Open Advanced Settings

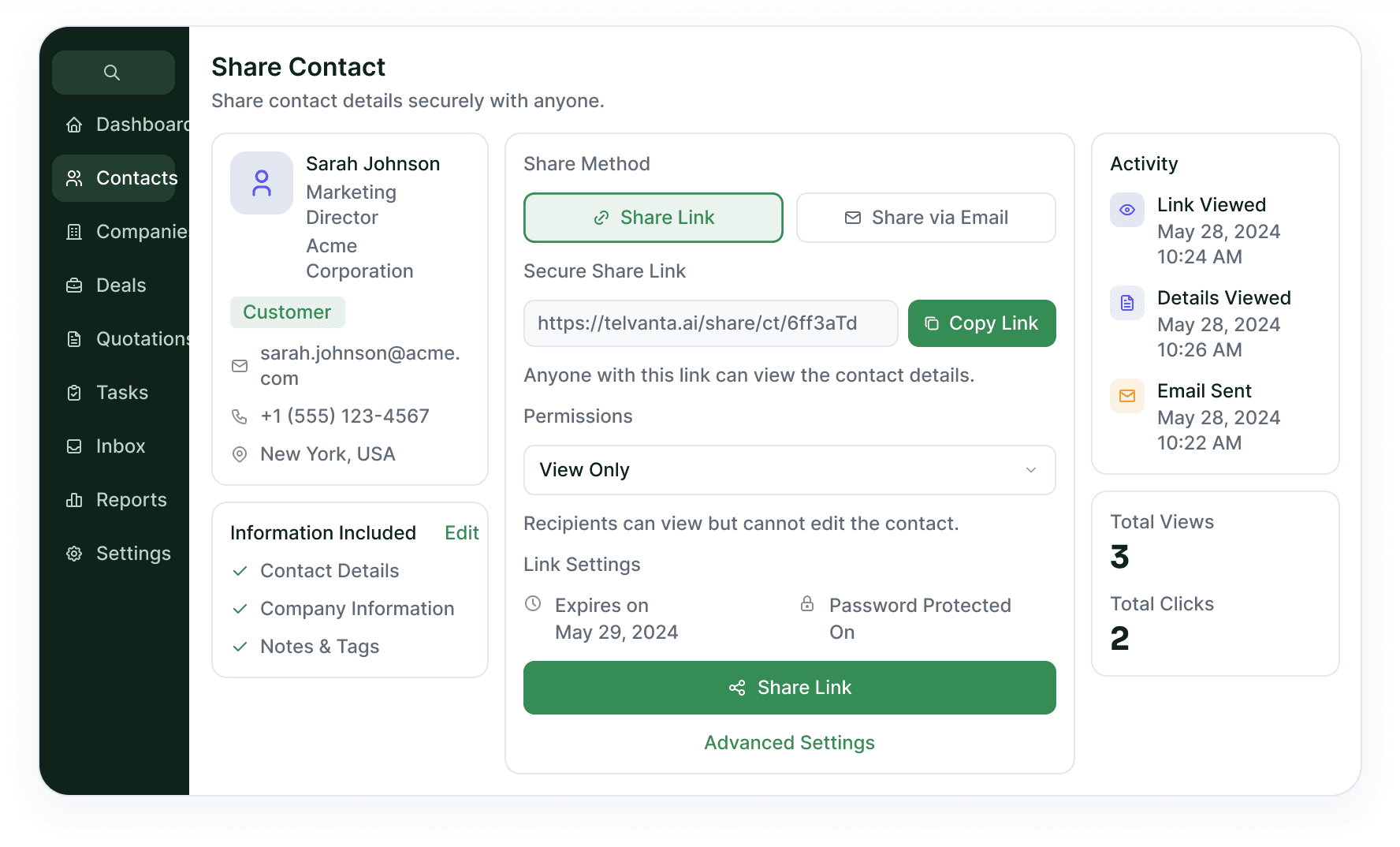[x=790, y=743]
